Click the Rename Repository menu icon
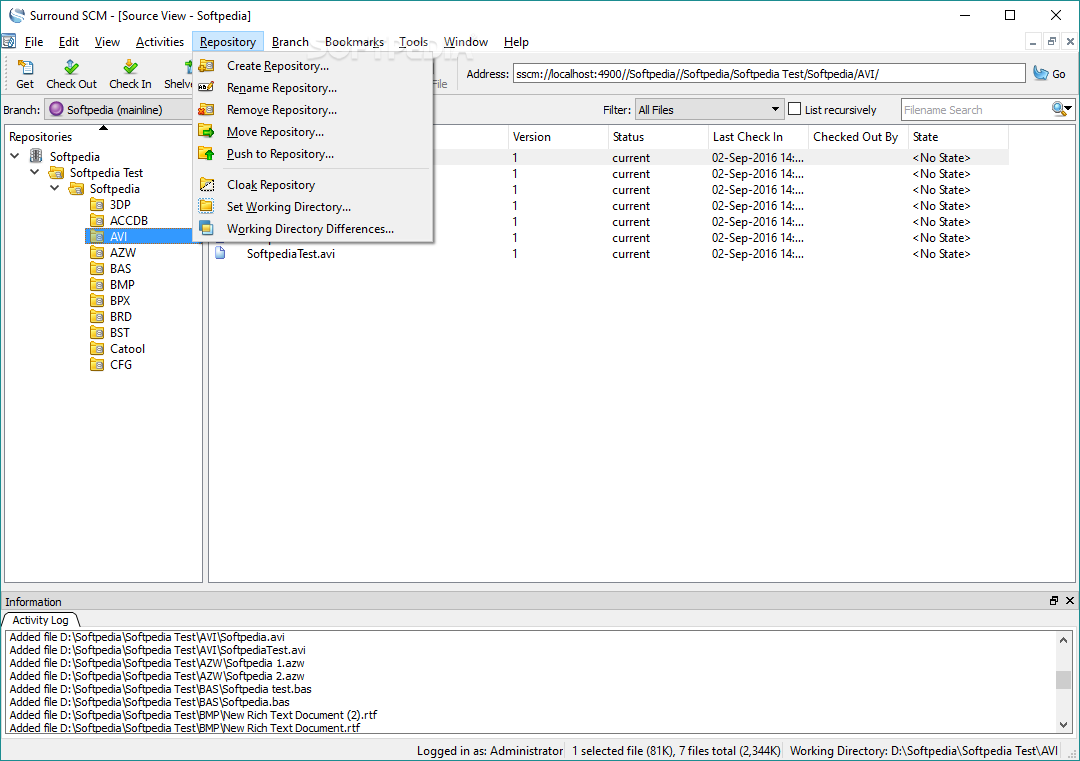Viewport: 1080px width, 761px height. click(x=206, y=87)
